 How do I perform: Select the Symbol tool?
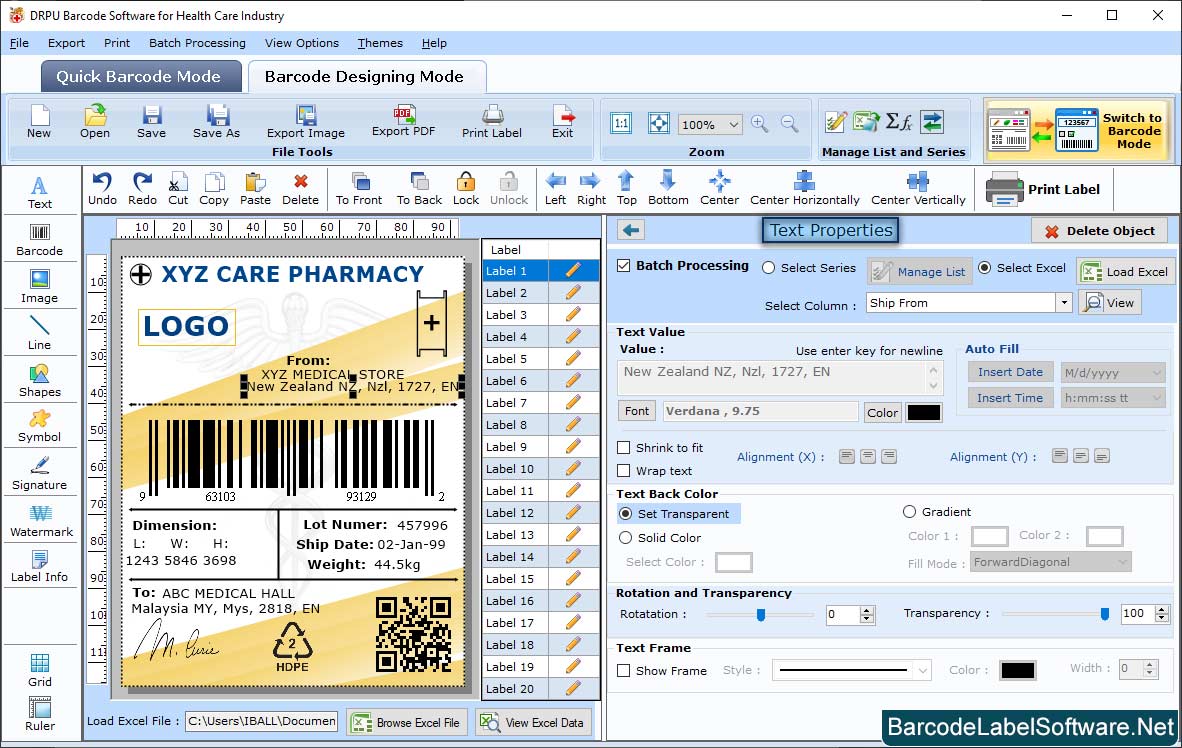click(39, 426)
